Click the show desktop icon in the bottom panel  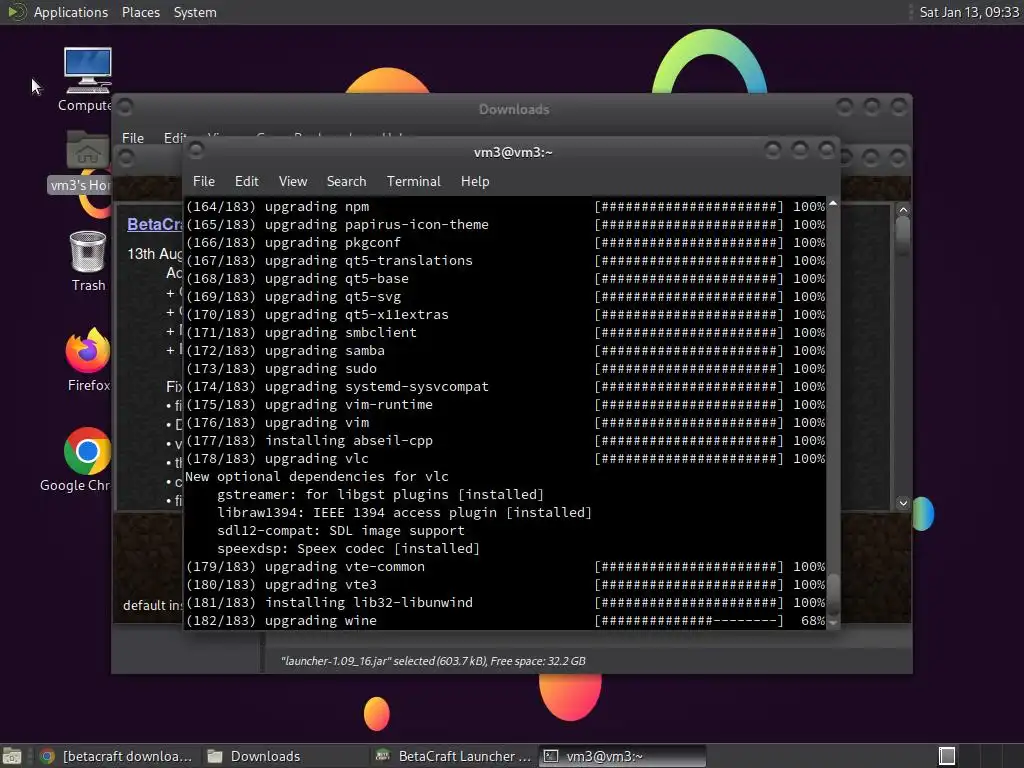(x=12, y=756)
